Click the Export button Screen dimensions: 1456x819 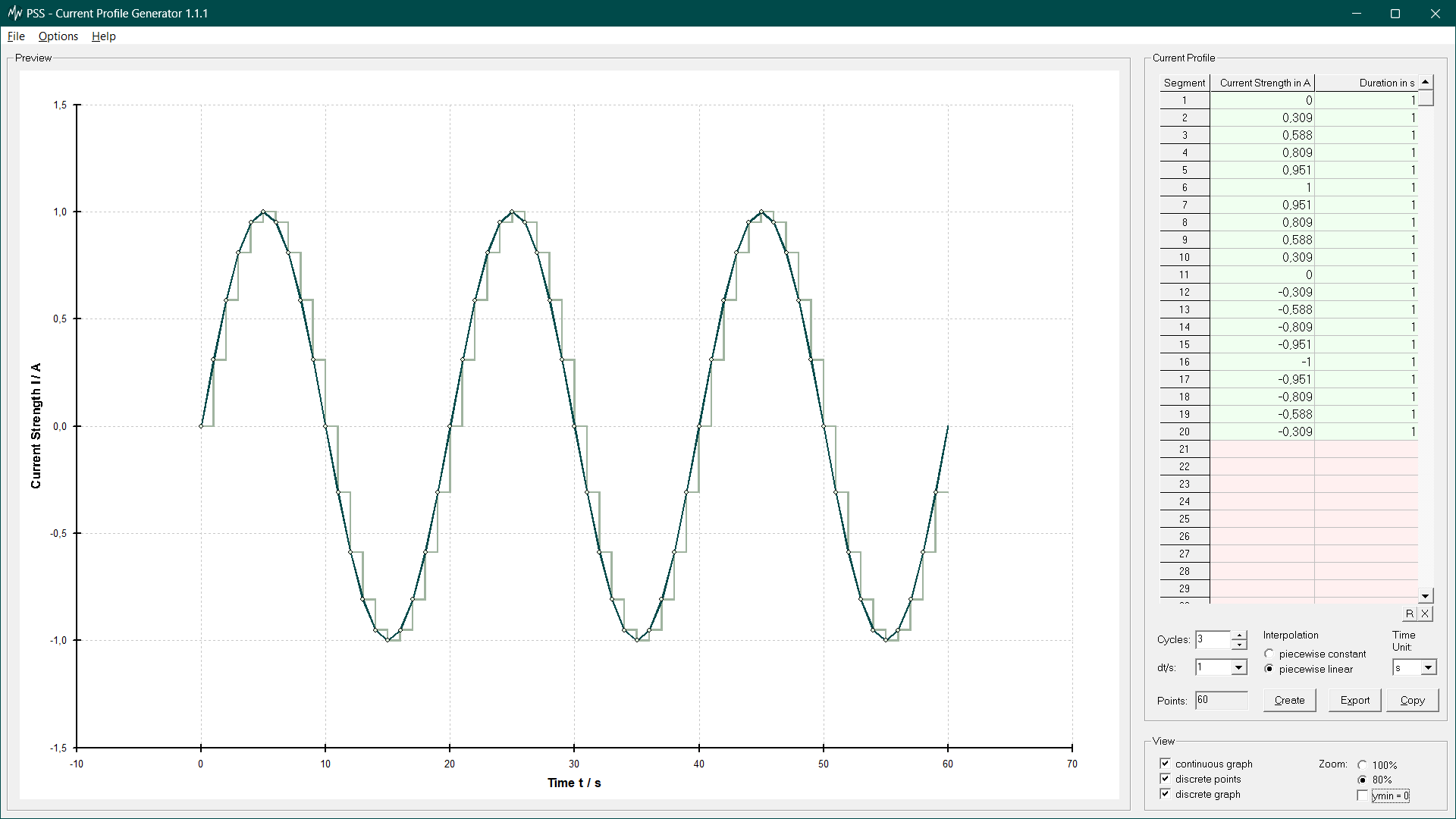[x=1354, y=700]
